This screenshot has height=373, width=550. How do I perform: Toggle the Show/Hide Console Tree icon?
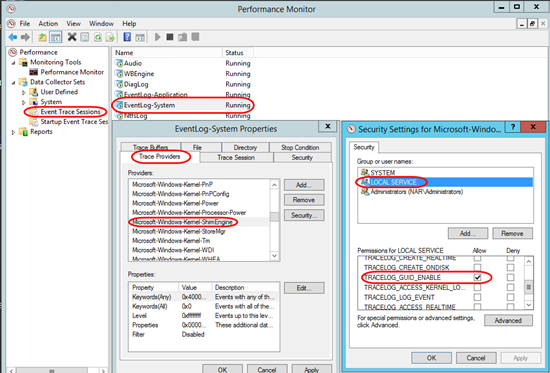[x=56, y=37]
